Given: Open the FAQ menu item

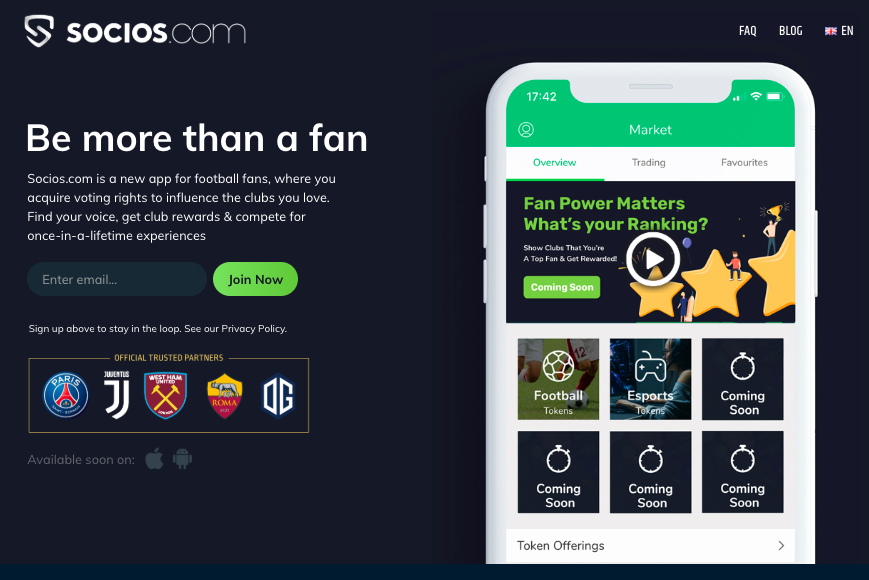Looking at the screenshot, I should pyautogui.click(x=748, y=31).
